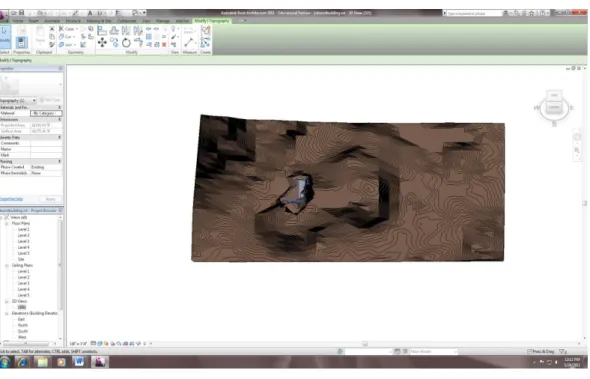Click the Revit icon on the taskbar
This screenshot has height=379, width=590.
[x=99, y=362]
